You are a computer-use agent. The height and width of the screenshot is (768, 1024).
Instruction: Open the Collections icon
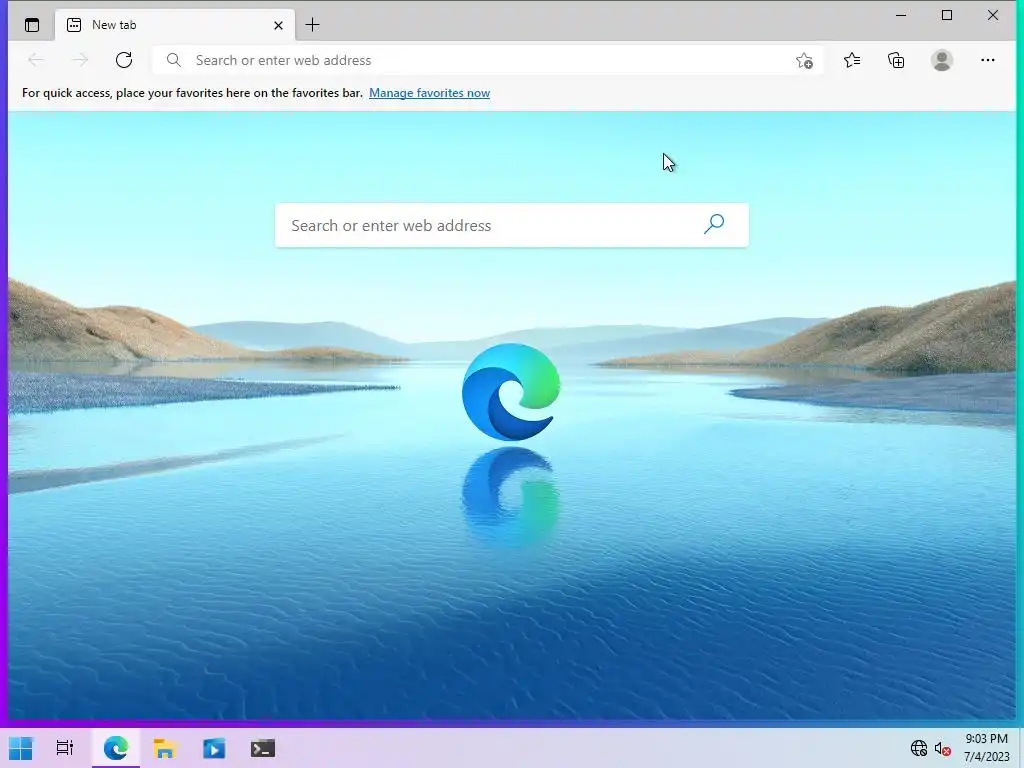(x=896, y=60)
